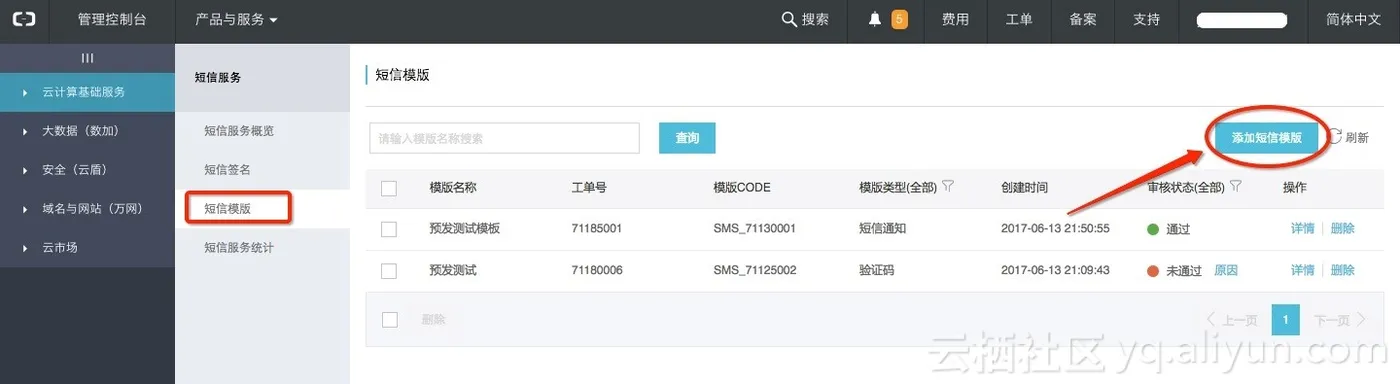1400x384 pixels.
Task: Collapse sidebar using the top handle icon
Action: (87, 58)
